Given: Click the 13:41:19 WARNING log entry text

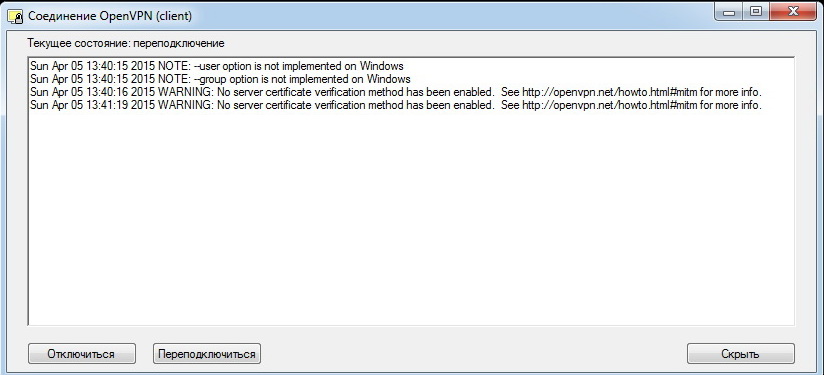Looking at the screenshot, I should (396, 105).
